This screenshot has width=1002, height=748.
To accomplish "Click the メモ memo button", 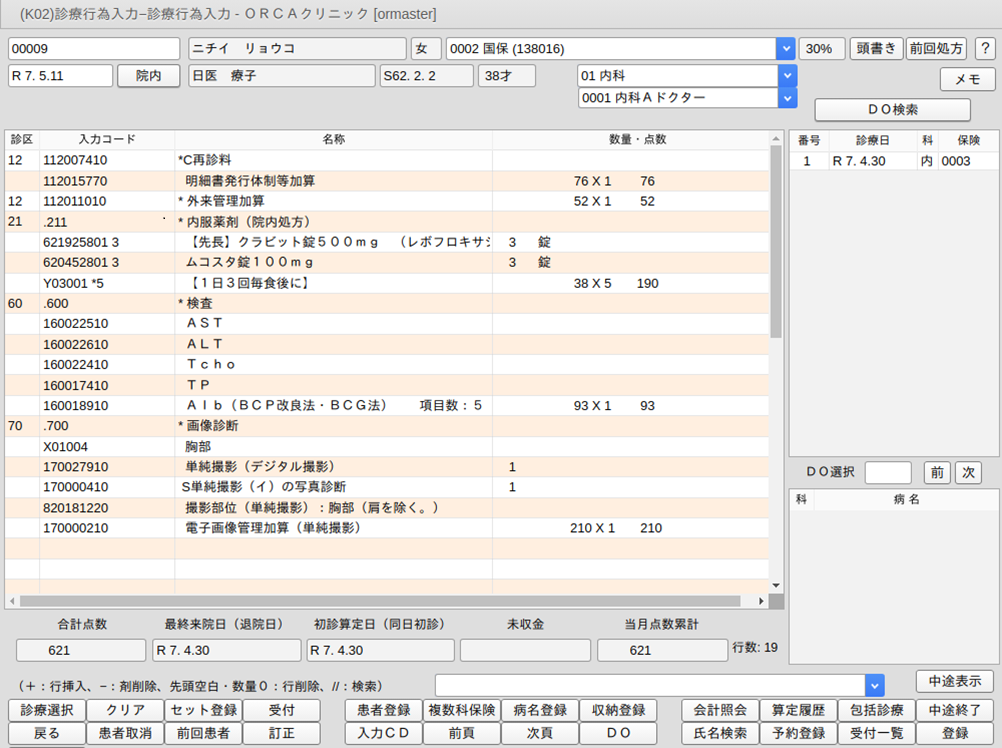I will tap(967, 80).
